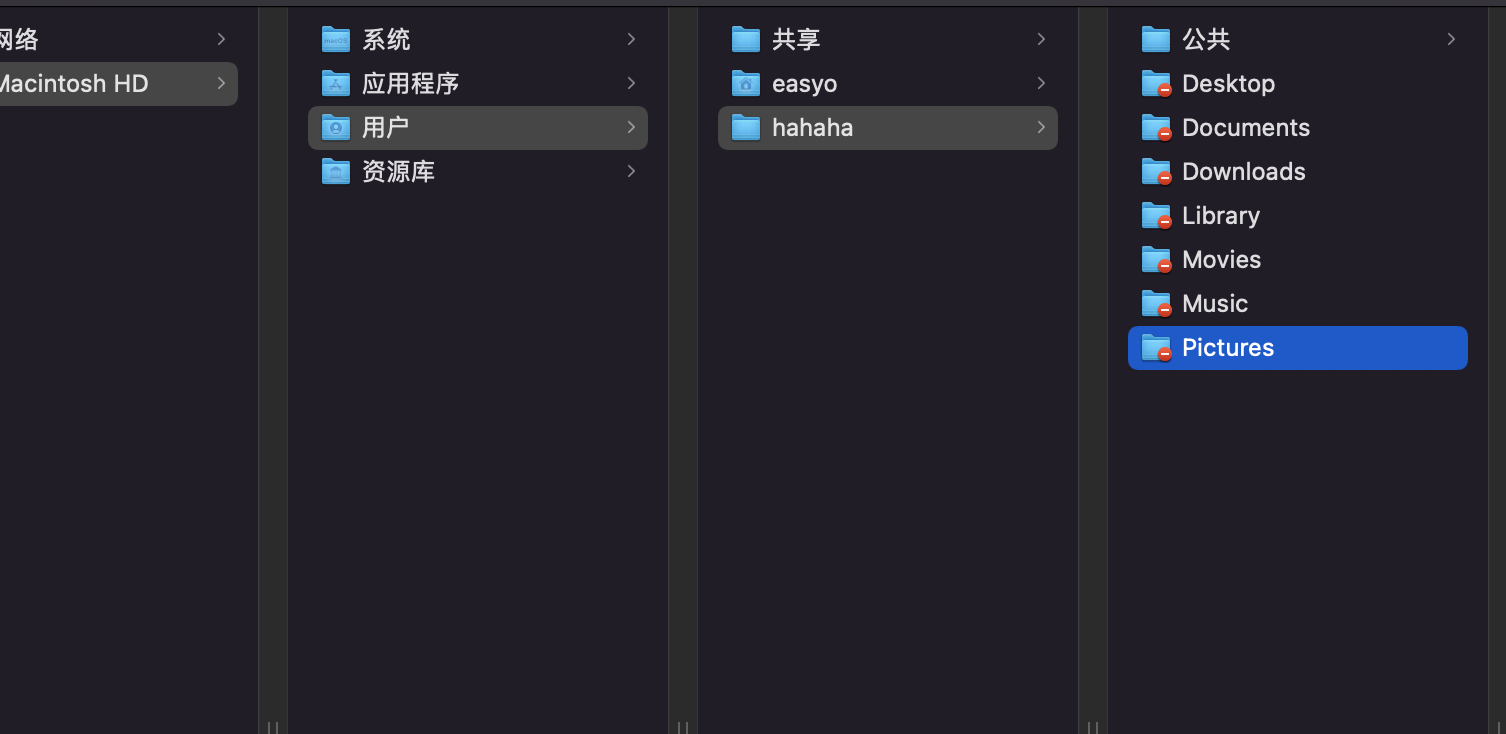Expand the easyo row chevron
This screenshot has width=1506, height=734.
tap(1041, 83)
